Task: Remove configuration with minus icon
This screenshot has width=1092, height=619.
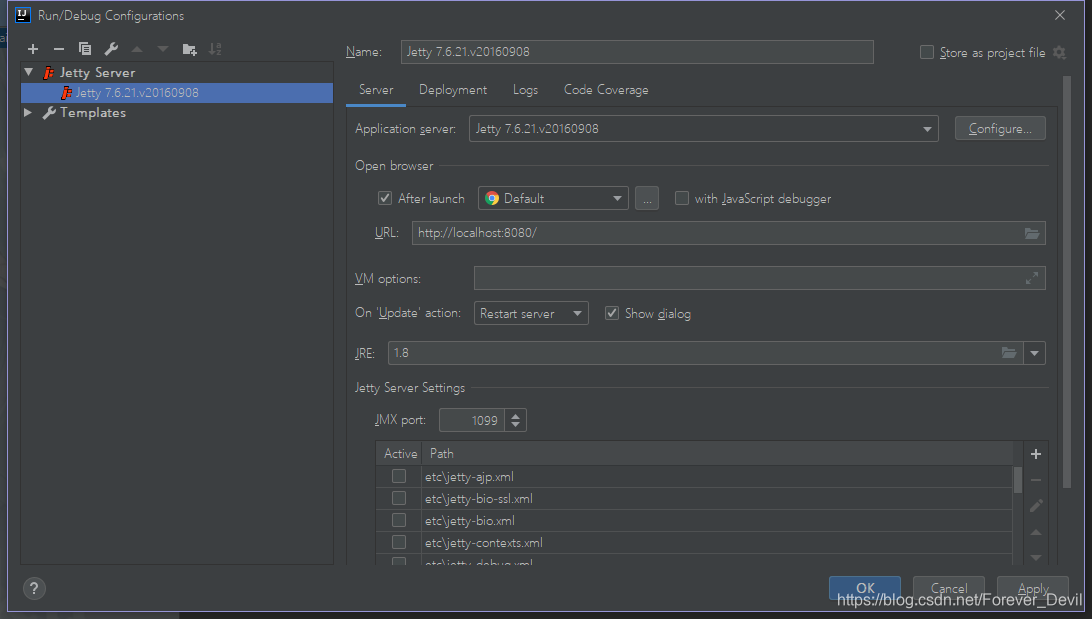Action: point(58,49)
